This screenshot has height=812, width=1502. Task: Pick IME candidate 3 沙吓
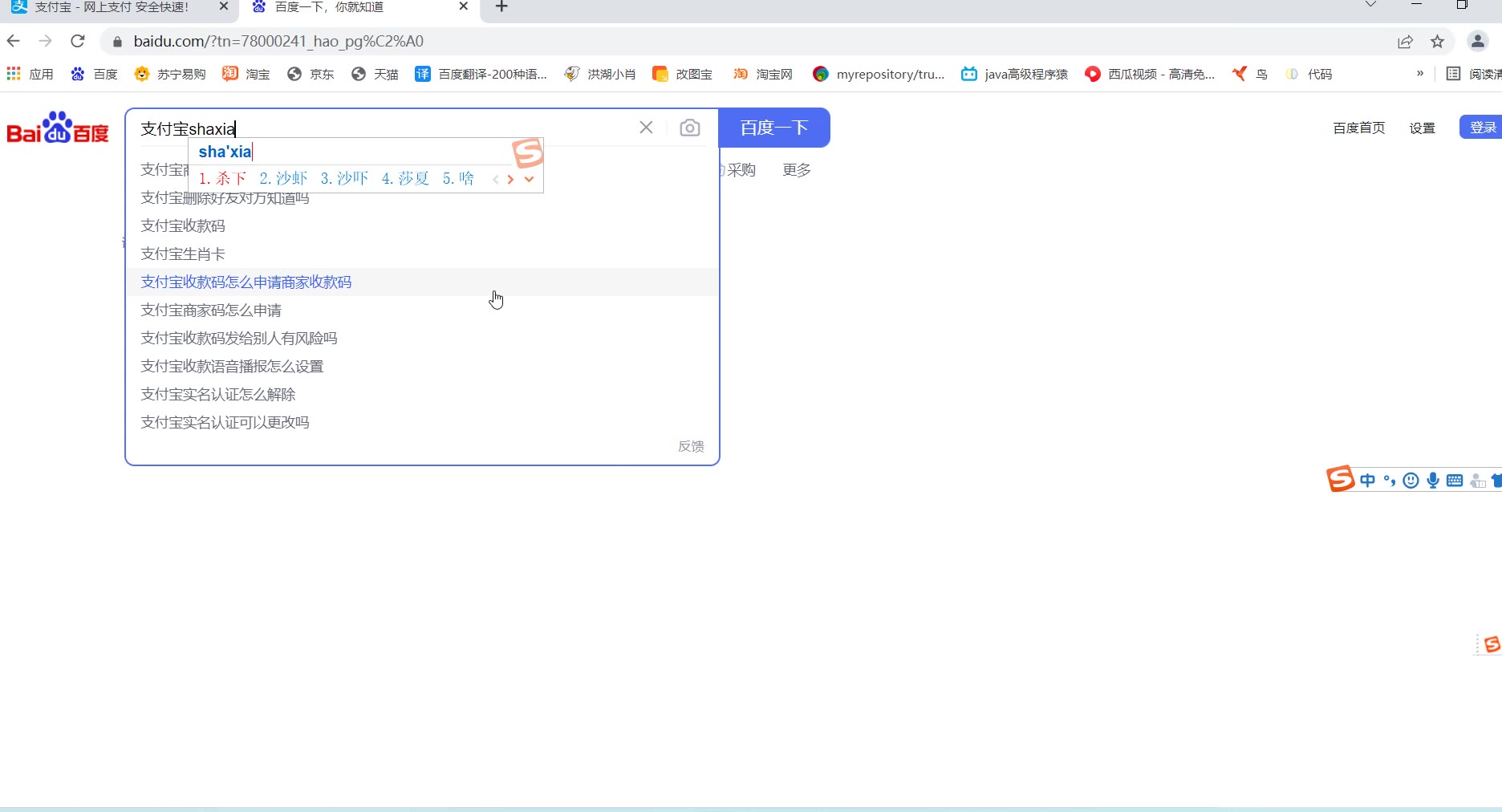(344, 179)
